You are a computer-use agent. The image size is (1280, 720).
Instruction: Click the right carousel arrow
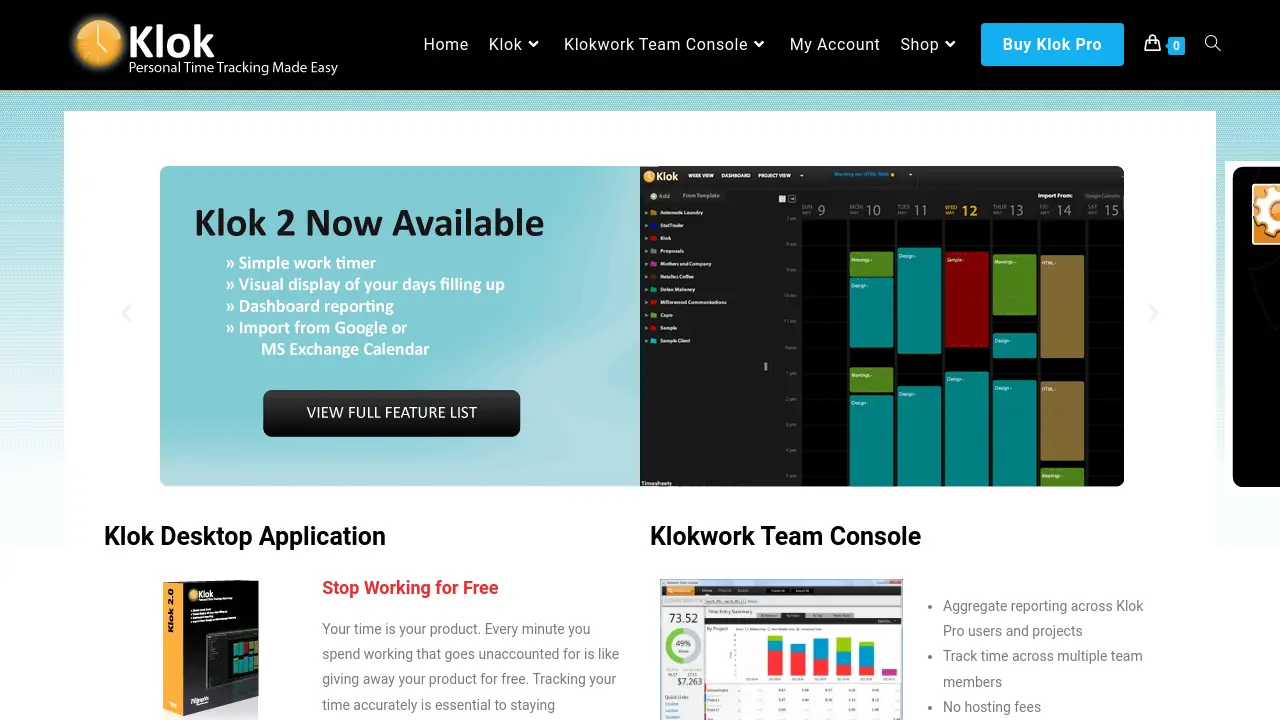click(x=1153, y=312)
